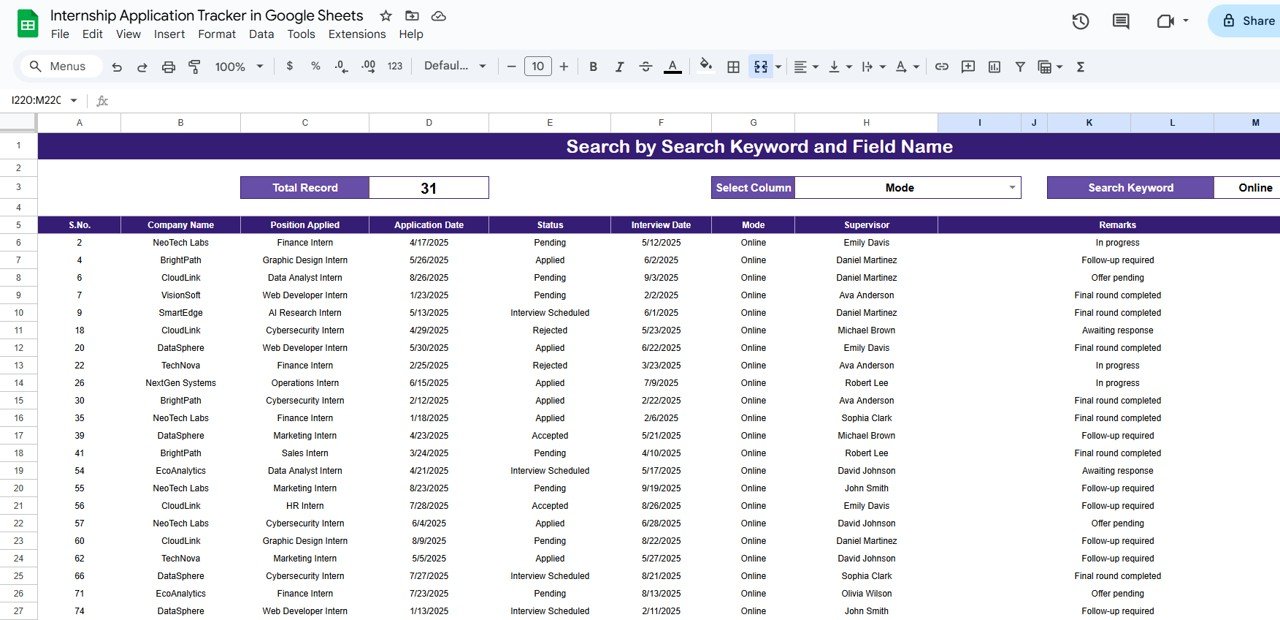Open the borders tool
The width and height of the screenshot is (1280, 620).
[733, 67]
